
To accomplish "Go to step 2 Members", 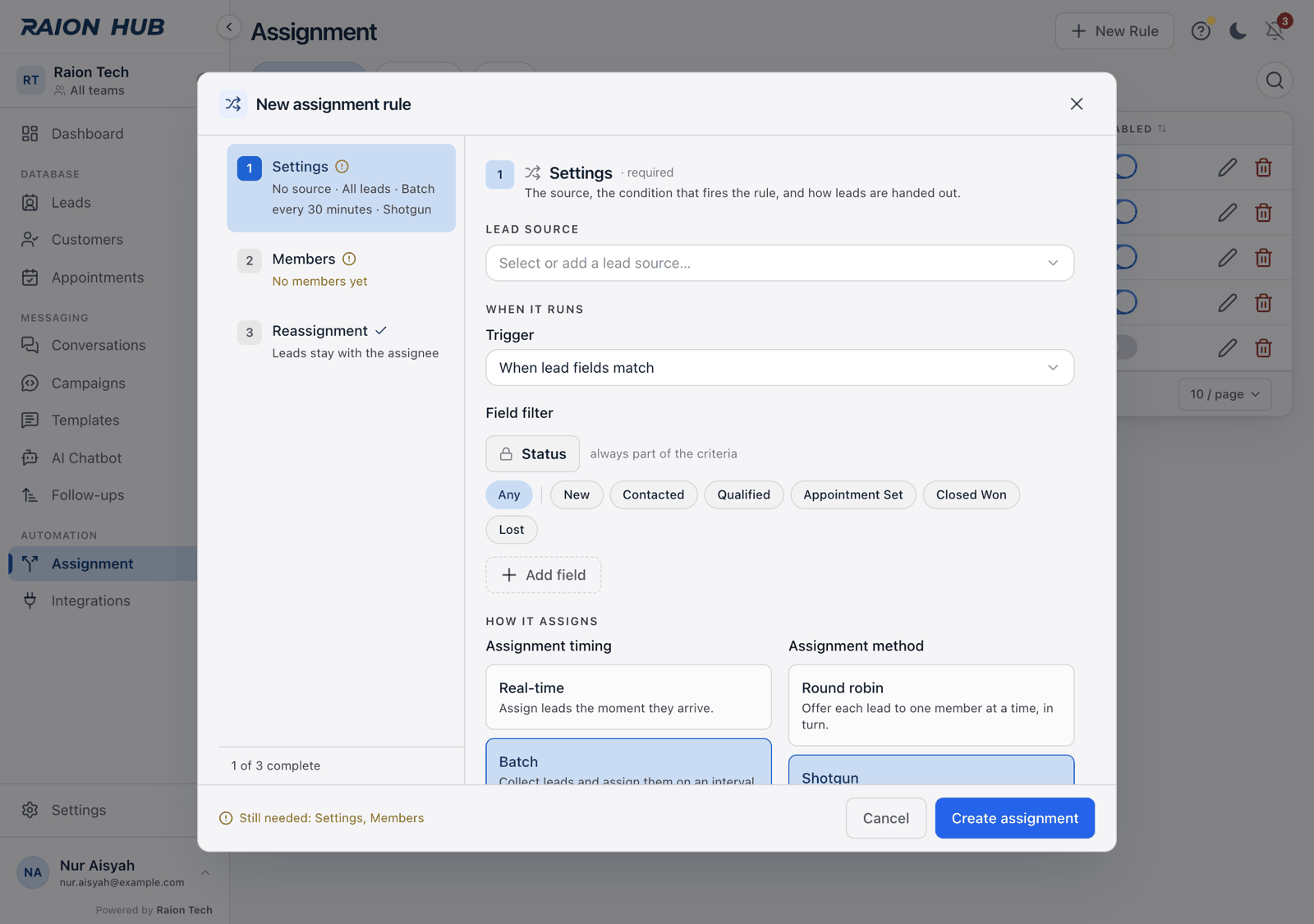I will [341, 269].
